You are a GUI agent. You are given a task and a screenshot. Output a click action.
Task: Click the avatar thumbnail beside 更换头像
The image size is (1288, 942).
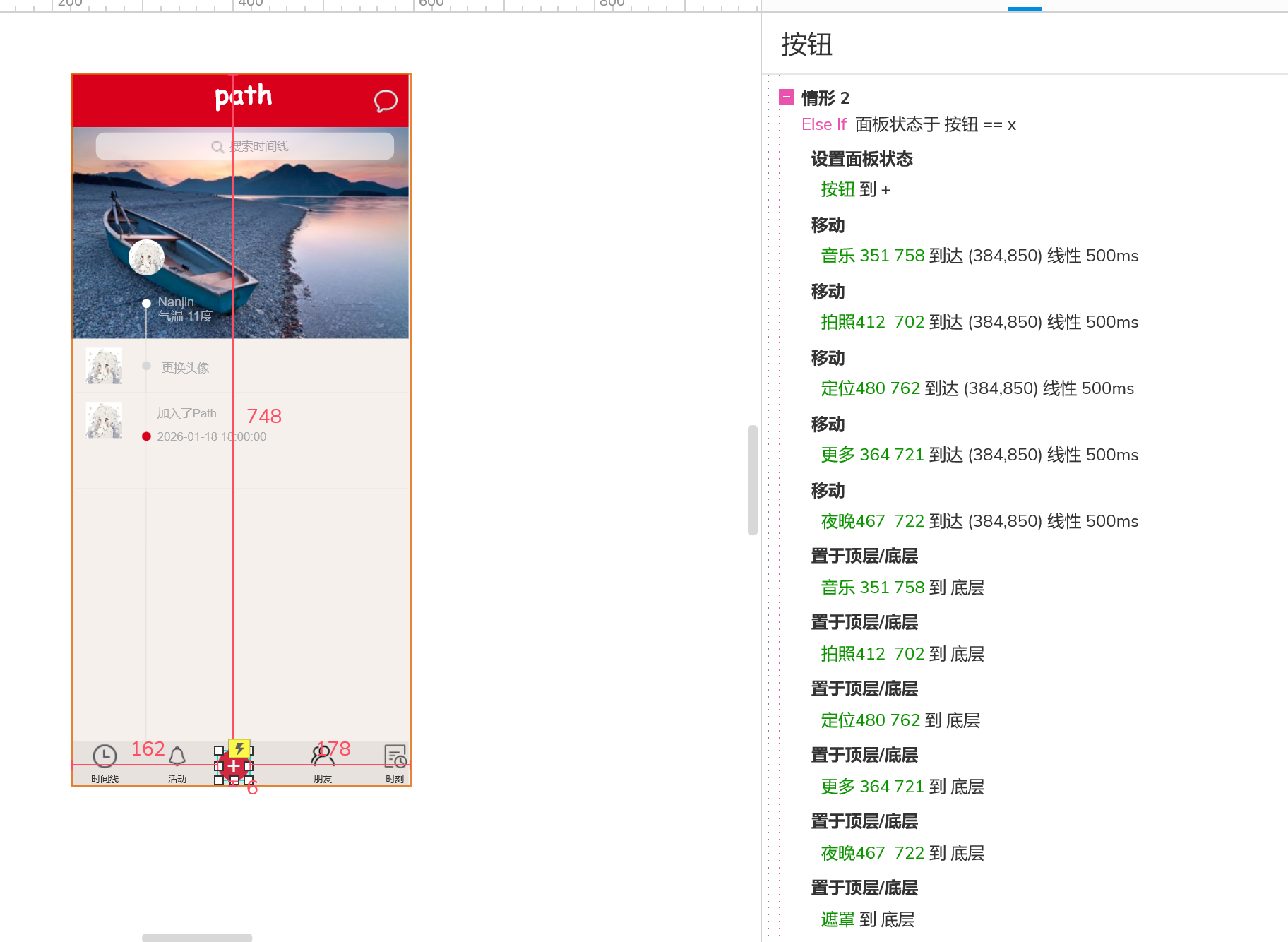104,366
